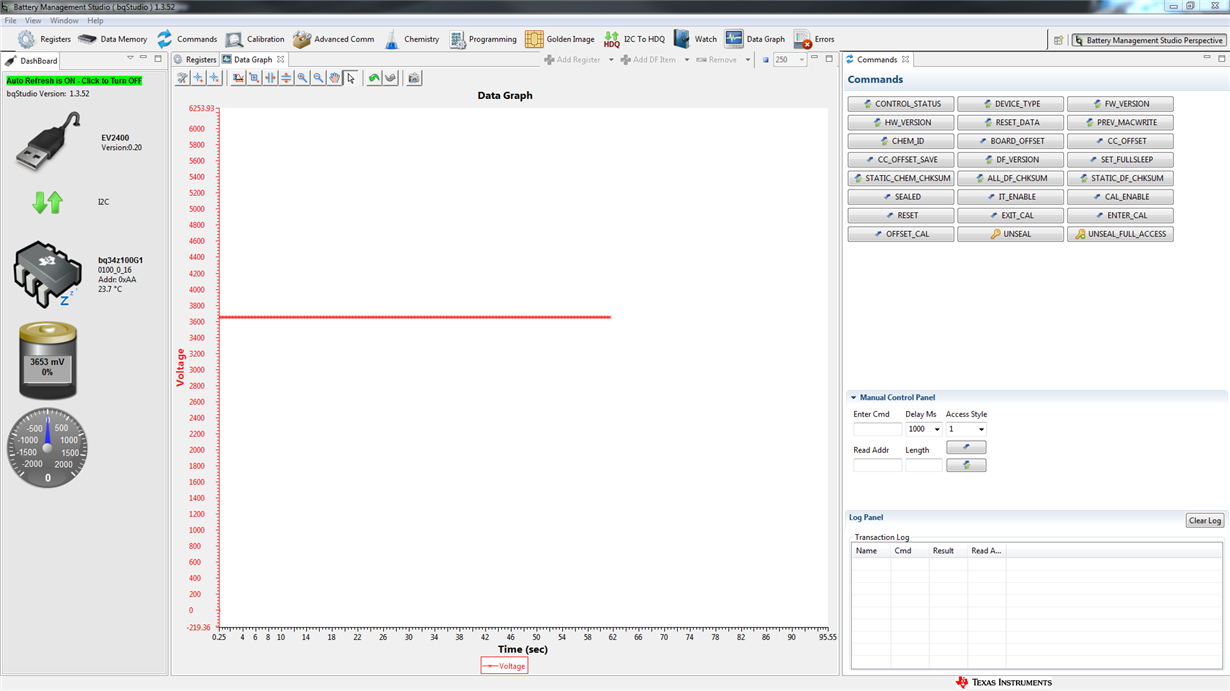Click the graph properties tools icon
Viewport: 1230px width, 691px height.
[x=183, y=78]
